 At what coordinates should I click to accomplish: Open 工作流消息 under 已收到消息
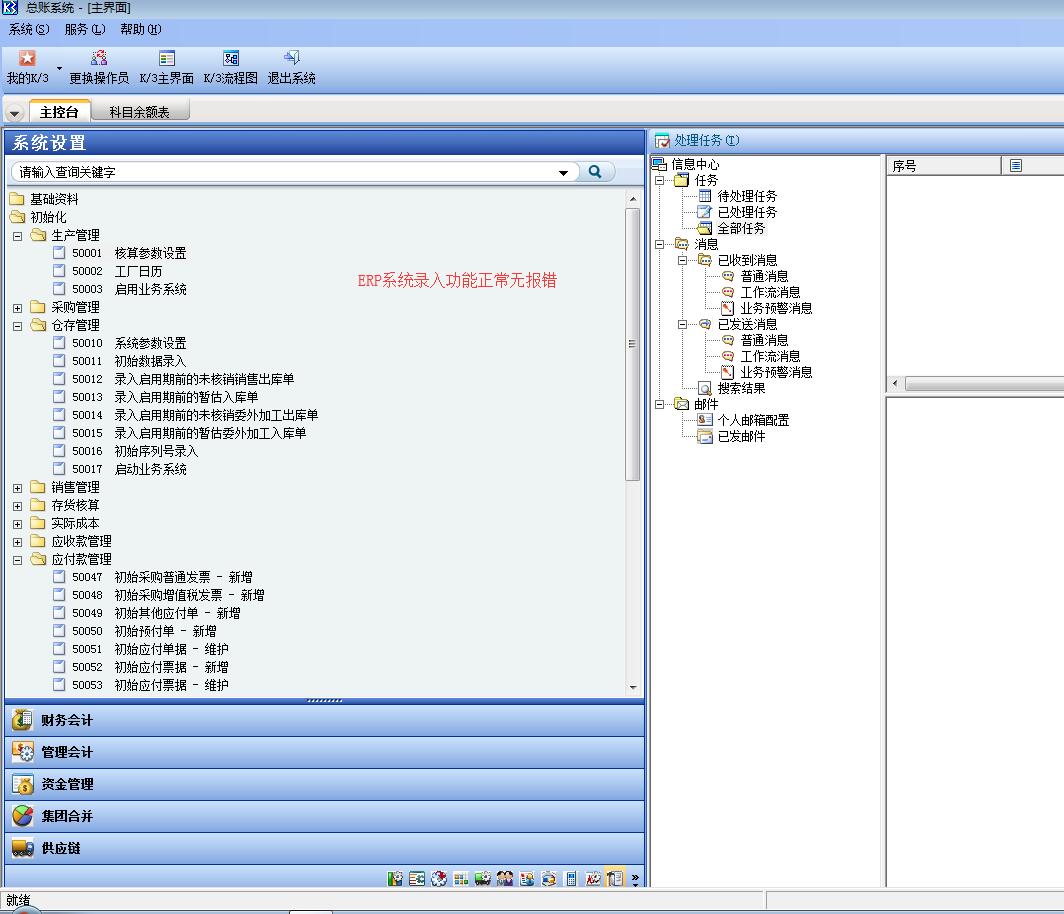tap(770, 292)
